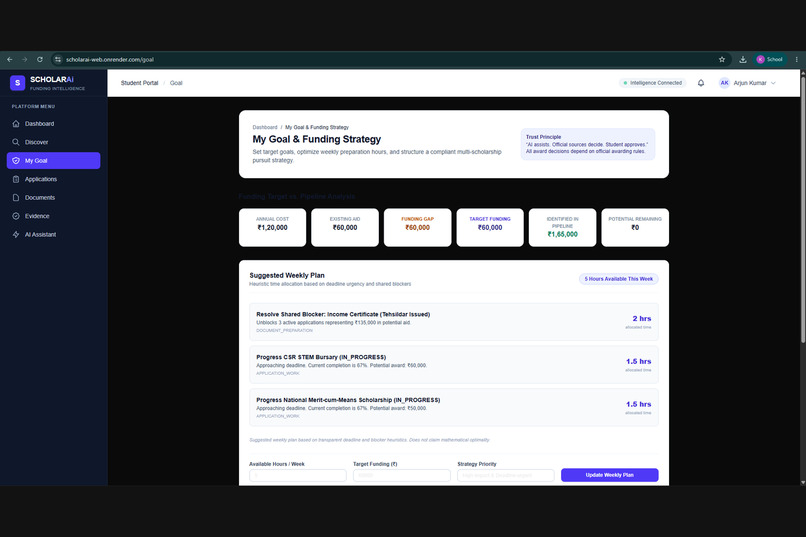
Task: Click the browser address bar URL
Action: click(110, 60)
